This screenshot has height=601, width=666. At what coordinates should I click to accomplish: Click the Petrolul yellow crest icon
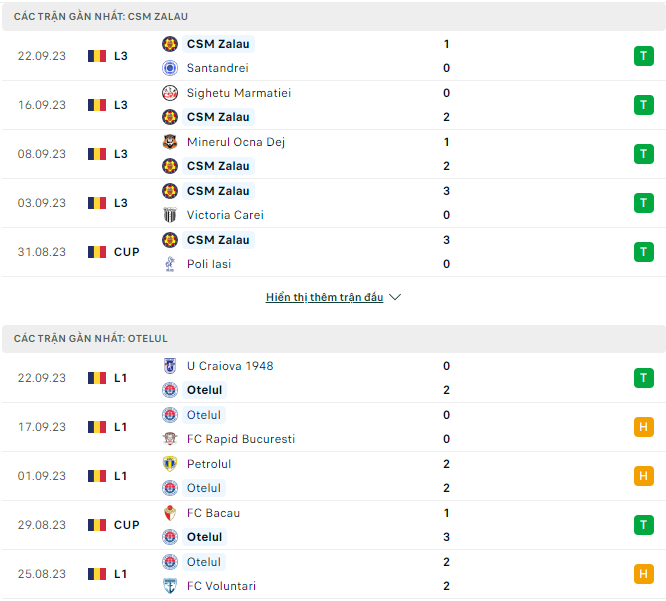coord(170,464)
